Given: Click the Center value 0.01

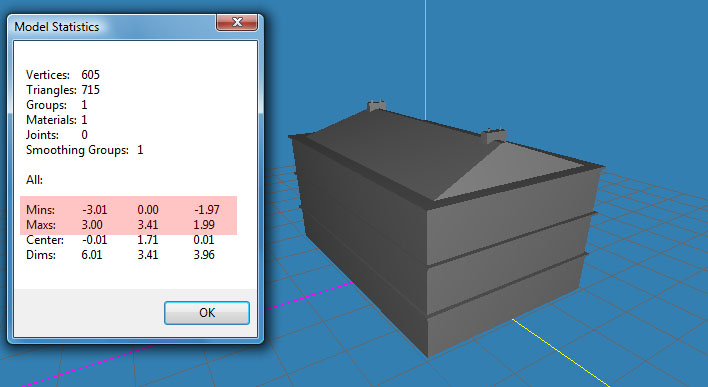Looking at the screenshot, I should [204, 240].
